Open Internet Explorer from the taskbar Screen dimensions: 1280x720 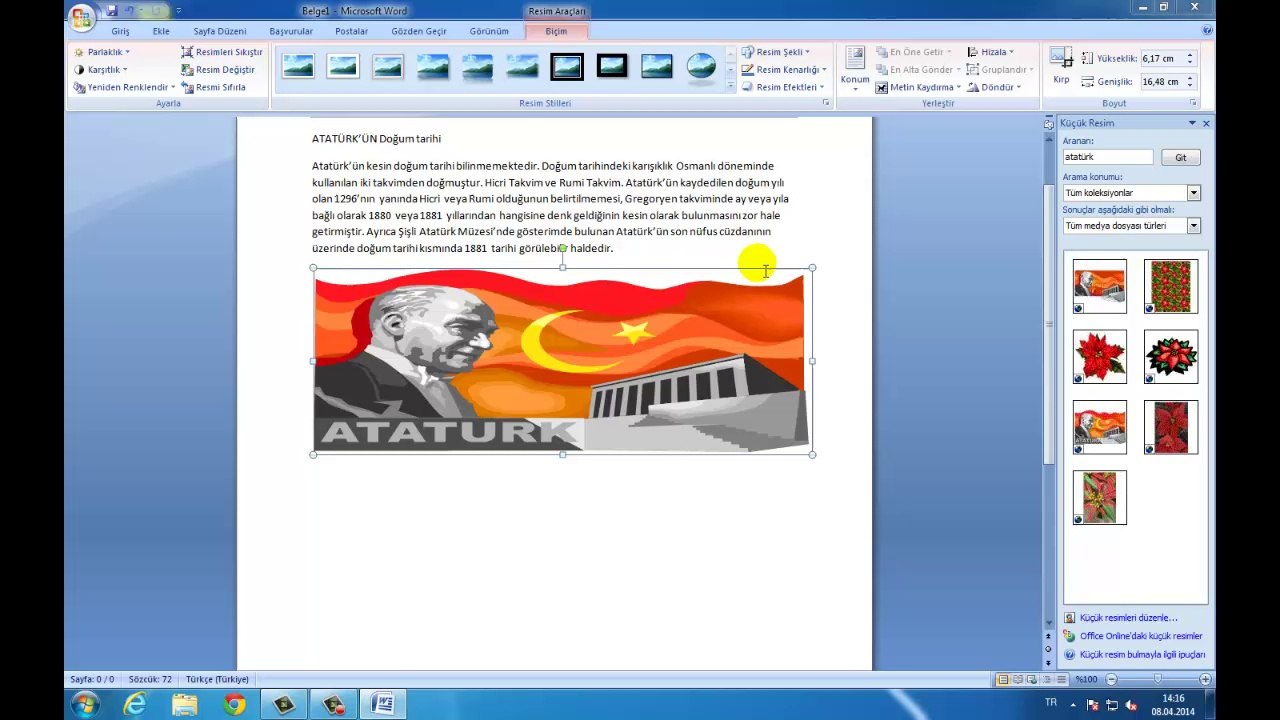(x=134, y=705)
